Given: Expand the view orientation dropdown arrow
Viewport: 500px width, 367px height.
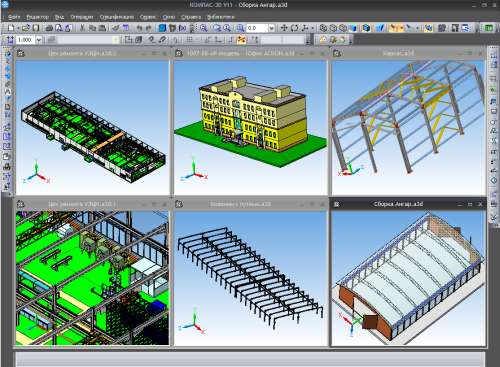Looking at the screenshot, I should tap(313, 28).
